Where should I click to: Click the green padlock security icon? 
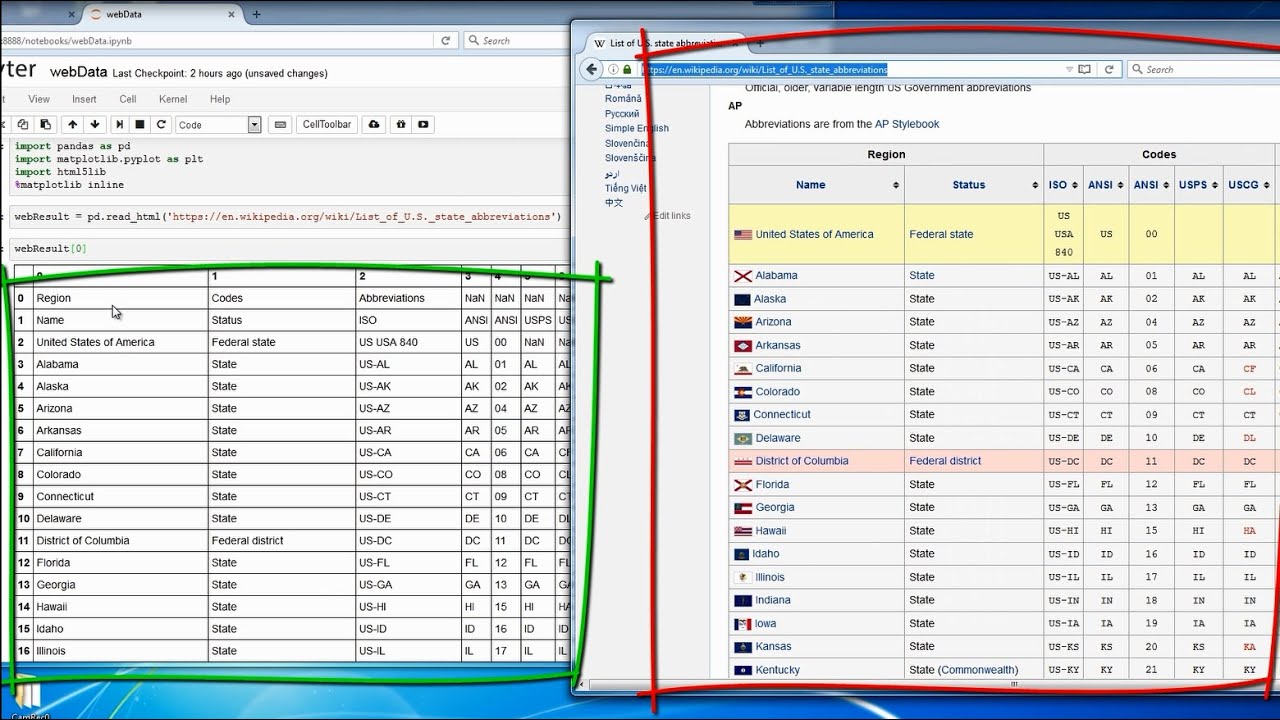[x=627, y=70]
